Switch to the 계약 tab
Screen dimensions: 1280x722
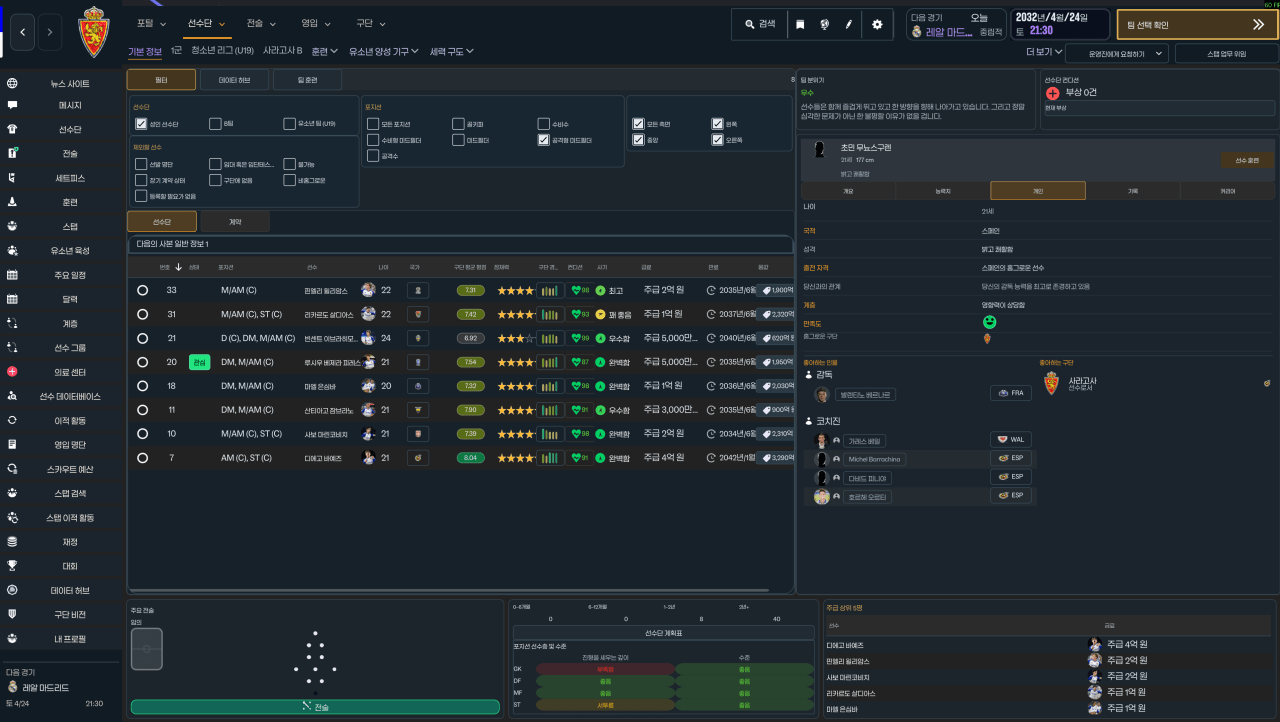[x=235, y=222]
